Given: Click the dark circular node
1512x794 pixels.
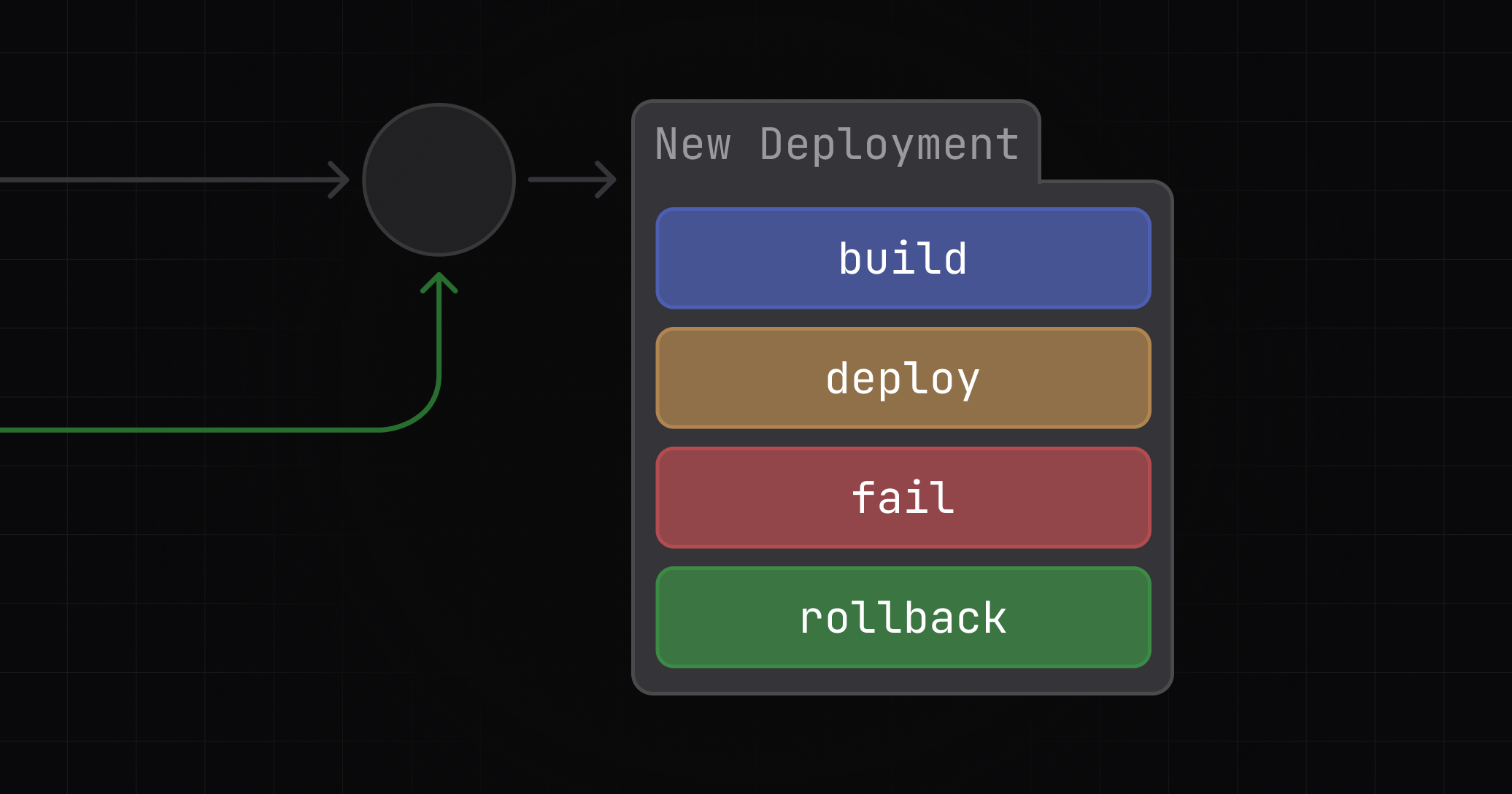Looking at the screenshot, I should (x=439, y=180).
